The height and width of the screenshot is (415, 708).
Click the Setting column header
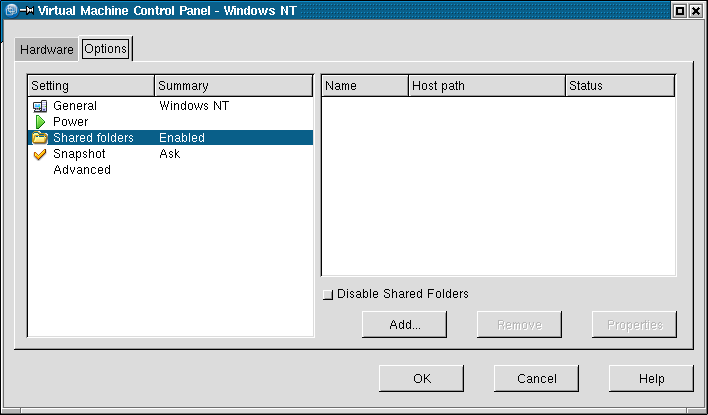click(x=91, y=86)
